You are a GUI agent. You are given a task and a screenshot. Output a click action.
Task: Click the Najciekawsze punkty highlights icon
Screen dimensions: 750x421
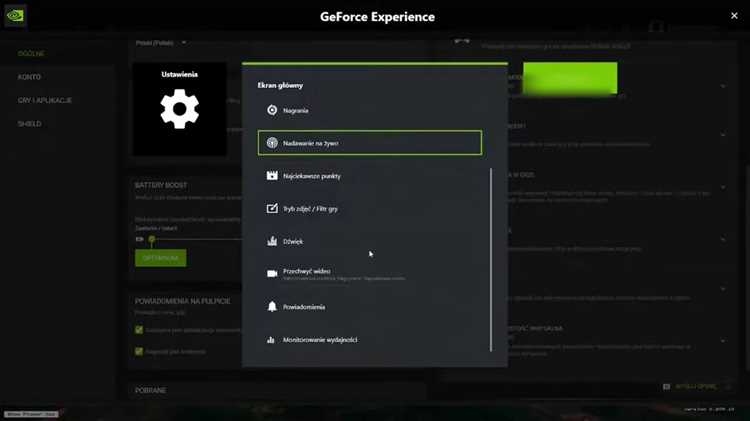(272, 176)
